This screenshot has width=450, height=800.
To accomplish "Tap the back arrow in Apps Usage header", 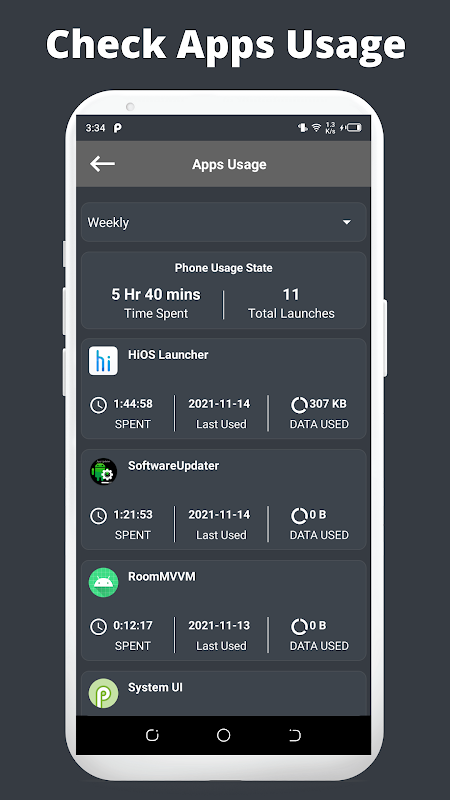I will [x=102, y=164].
